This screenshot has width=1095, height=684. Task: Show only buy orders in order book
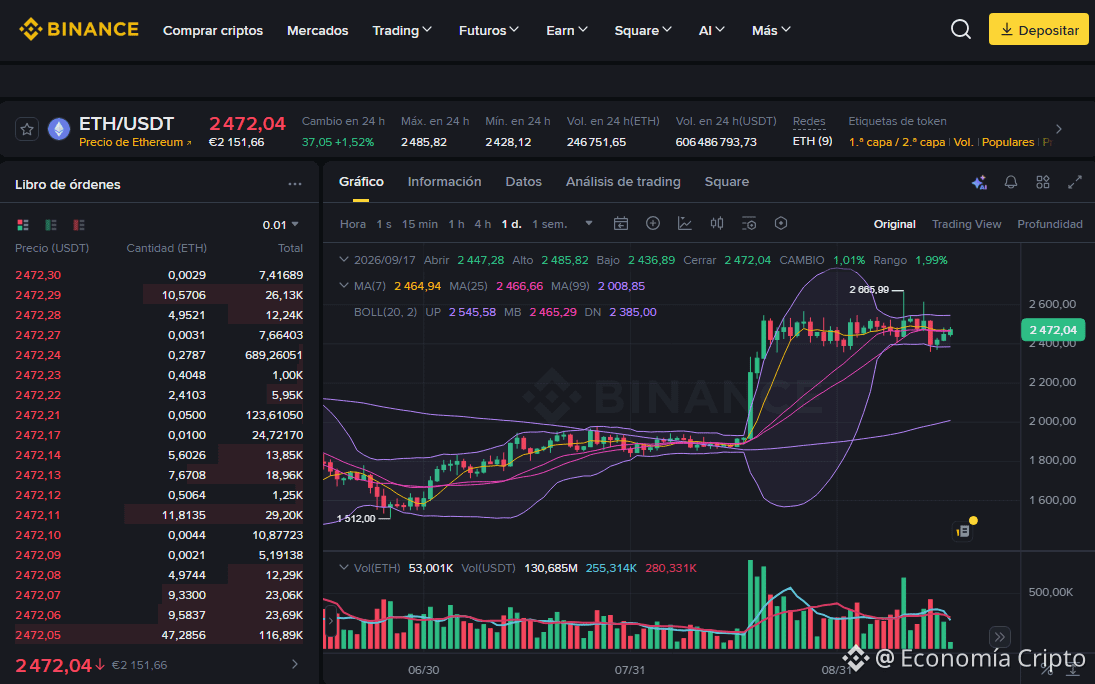tap(51, 225)
